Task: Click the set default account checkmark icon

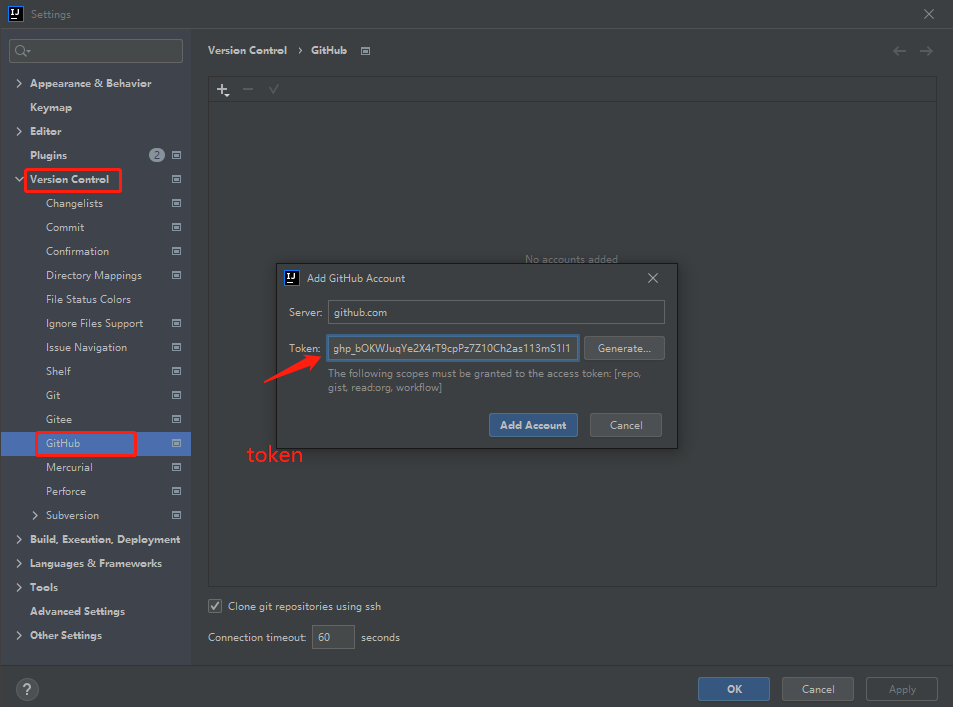Action: [x=274, y=89]
